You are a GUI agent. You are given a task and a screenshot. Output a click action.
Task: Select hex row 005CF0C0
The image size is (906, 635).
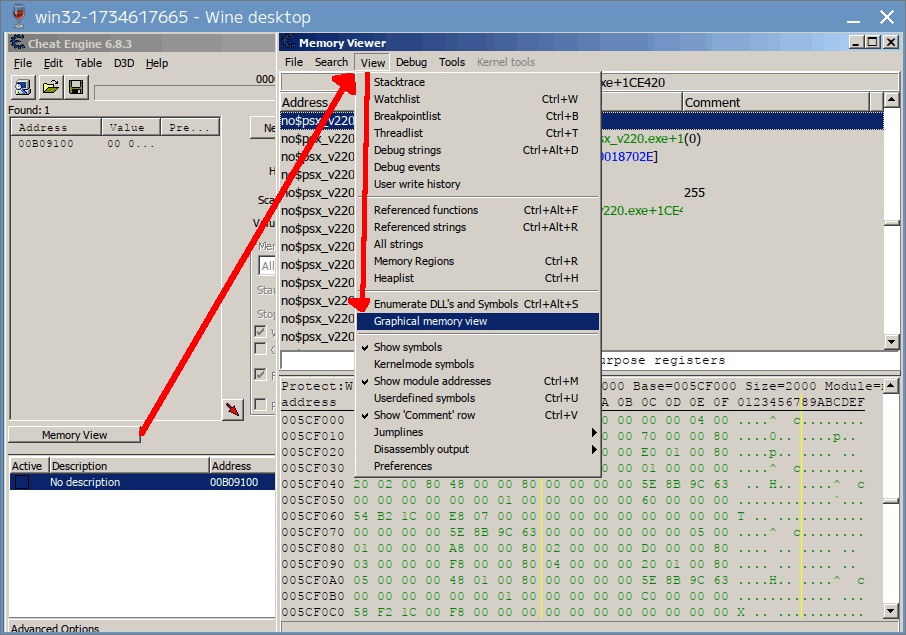(573, 612)
